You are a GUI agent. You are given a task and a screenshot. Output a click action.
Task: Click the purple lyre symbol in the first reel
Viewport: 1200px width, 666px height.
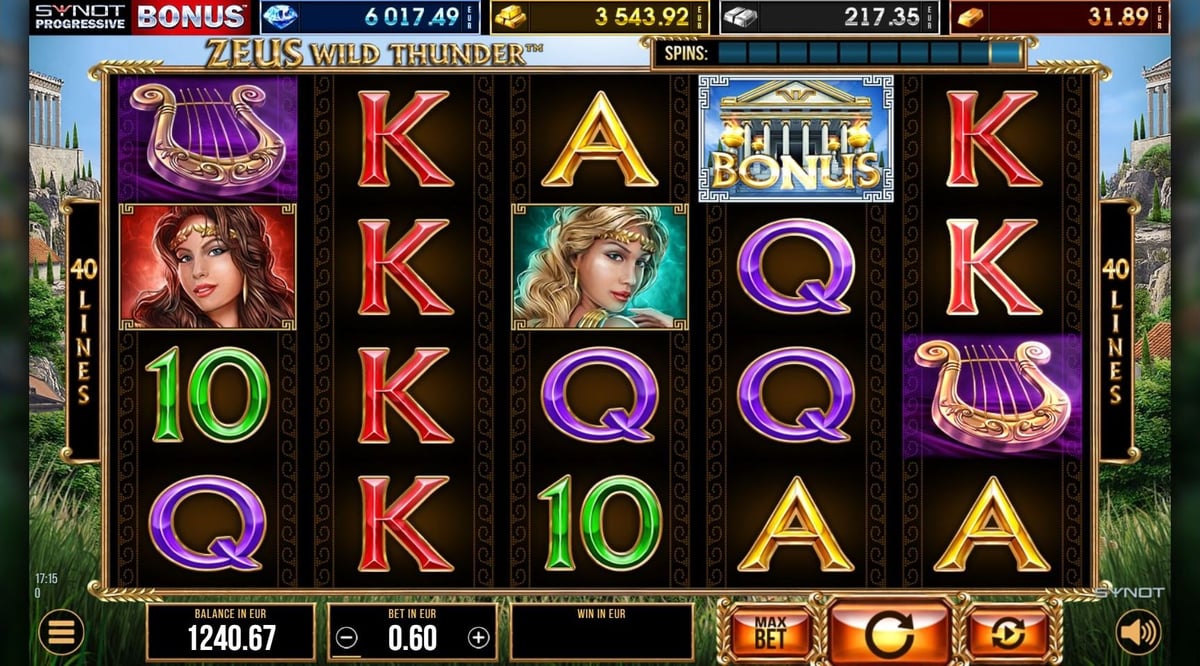(x=208, y=138)
